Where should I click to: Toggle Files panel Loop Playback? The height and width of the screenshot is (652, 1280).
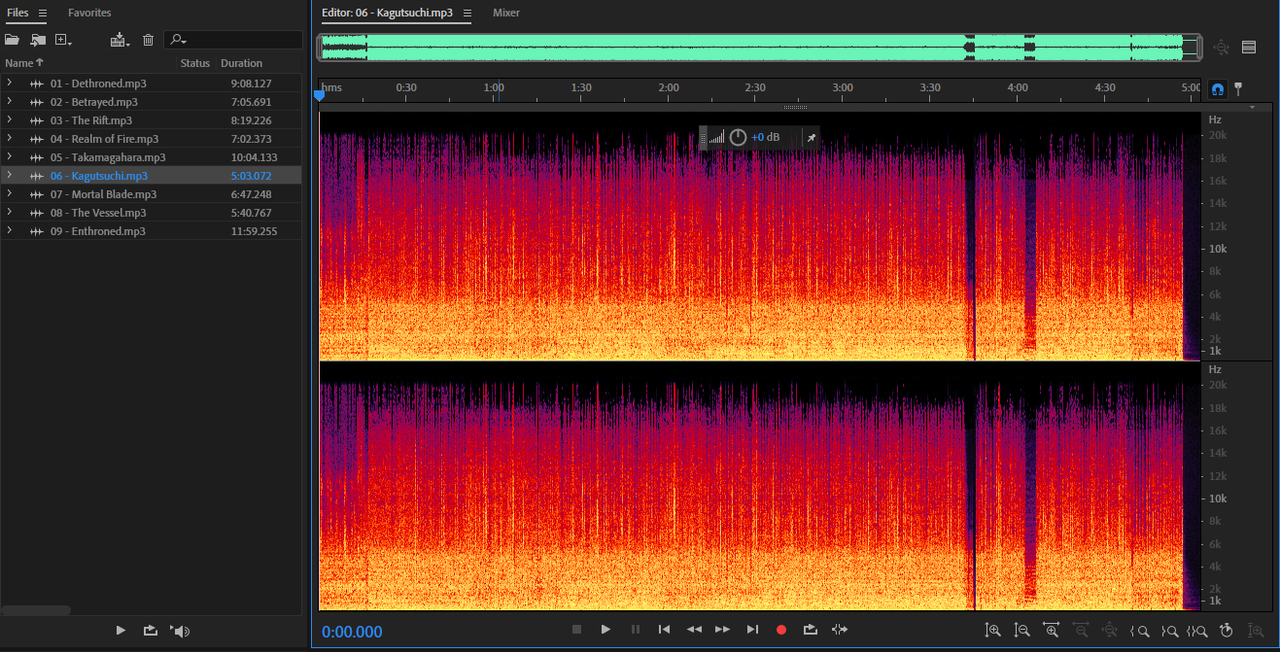tap(150, 631)
